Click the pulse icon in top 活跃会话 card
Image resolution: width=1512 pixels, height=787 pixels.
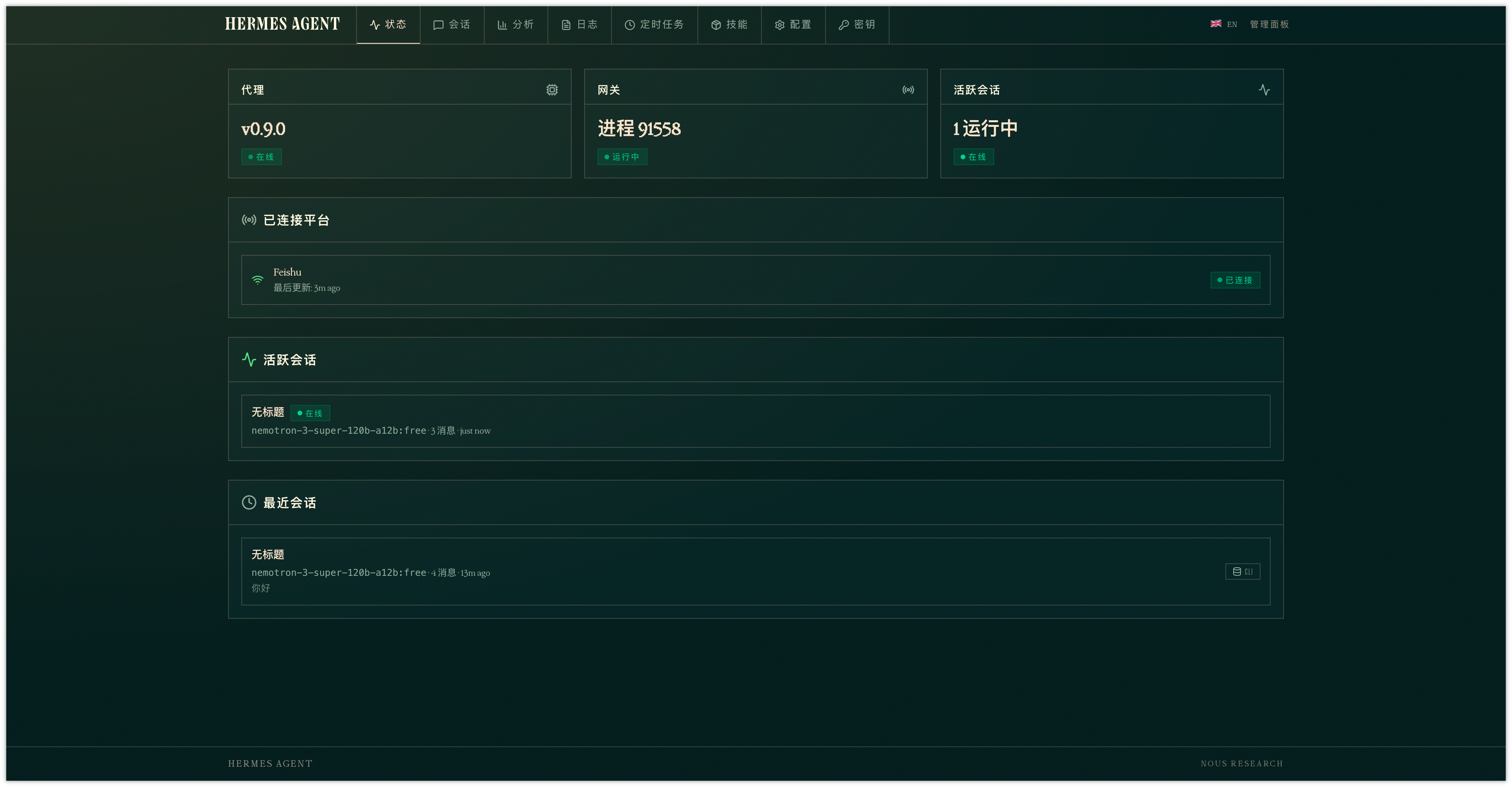point(1264,90)
